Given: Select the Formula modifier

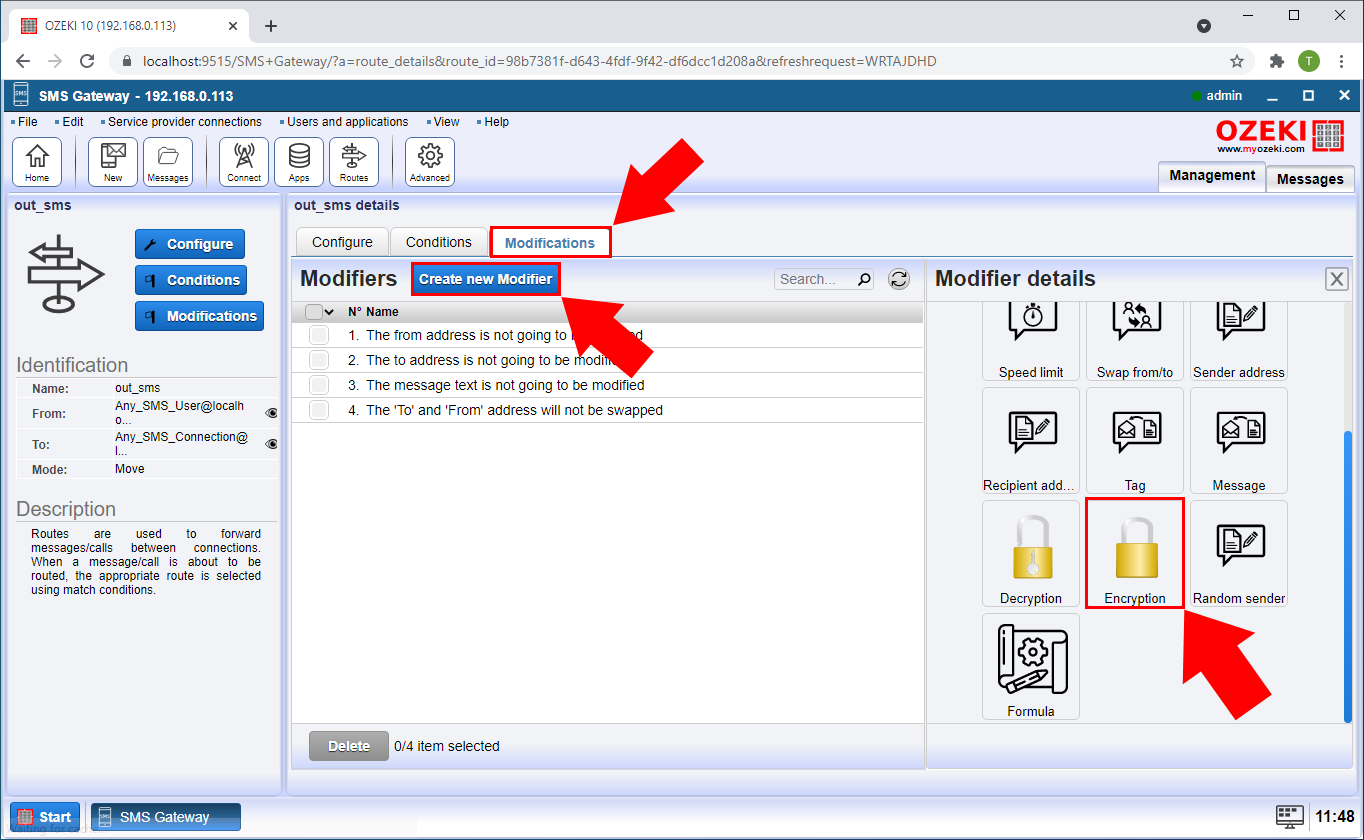Looking at the screenshot, I should pos(1031,666).
